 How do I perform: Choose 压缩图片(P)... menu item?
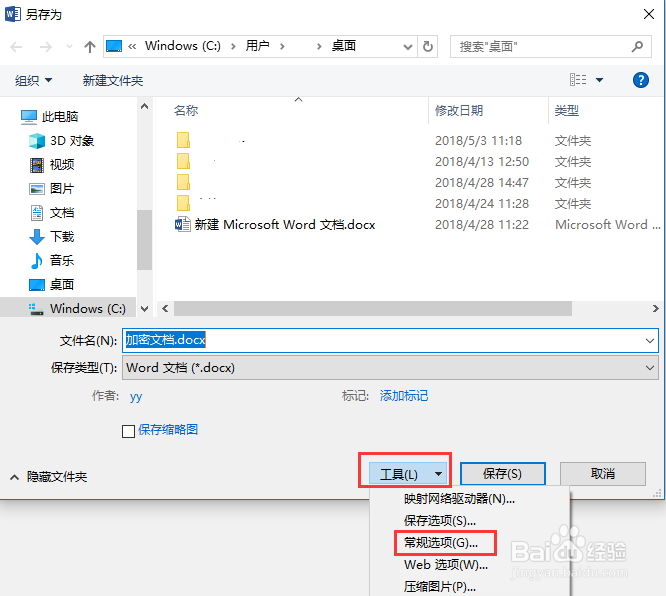coord(440,587)
